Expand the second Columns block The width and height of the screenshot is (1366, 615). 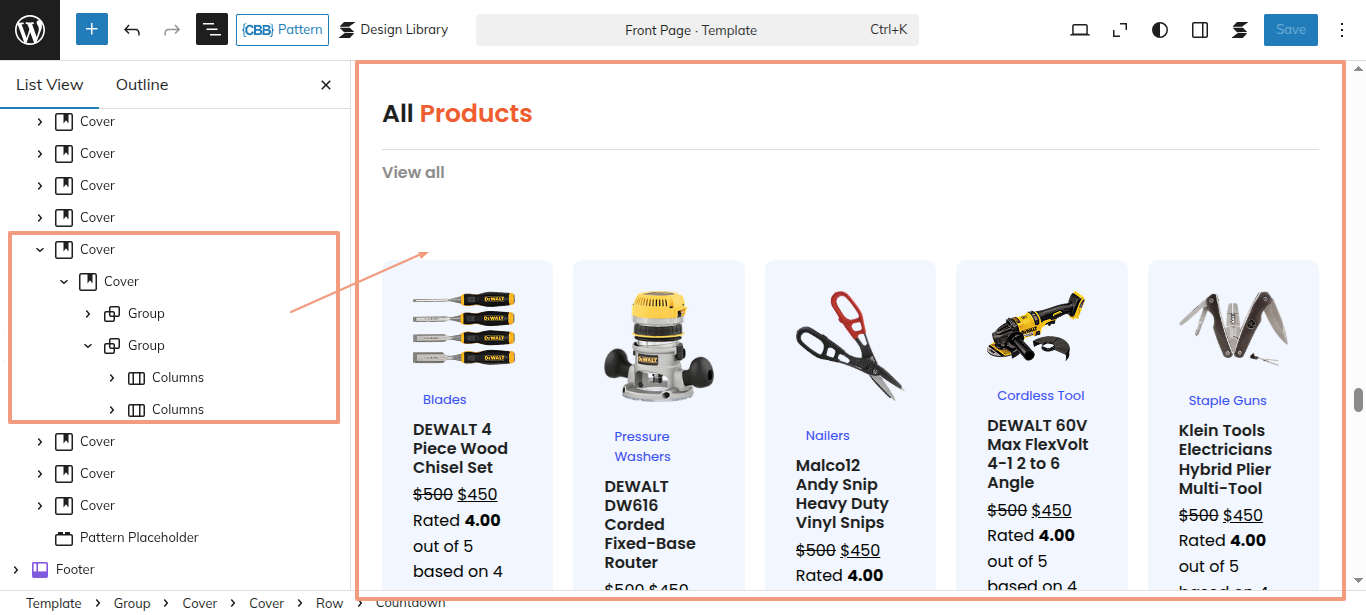[x=112, y=410]
